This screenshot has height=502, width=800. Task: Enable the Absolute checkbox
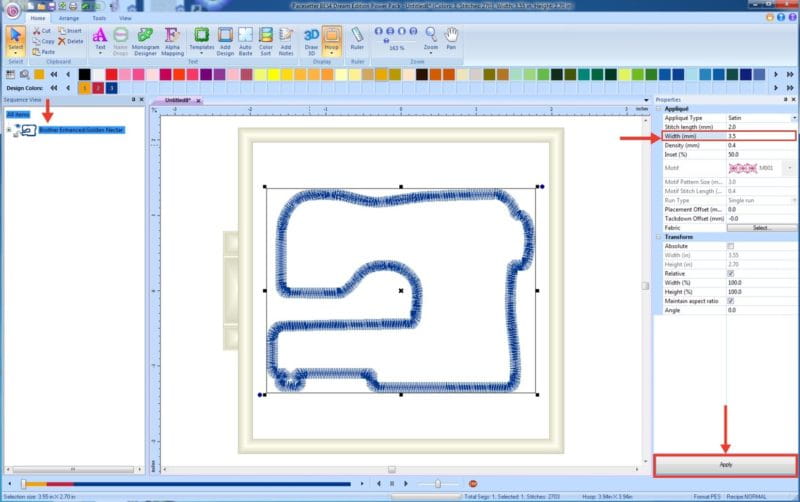731,245
